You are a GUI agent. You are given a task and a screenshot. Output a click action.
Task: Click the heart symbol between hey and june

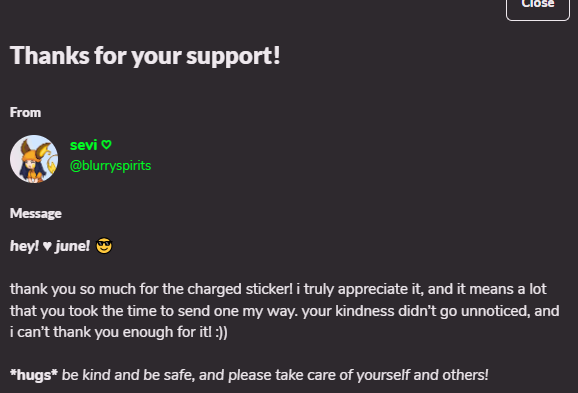[47, 246]
